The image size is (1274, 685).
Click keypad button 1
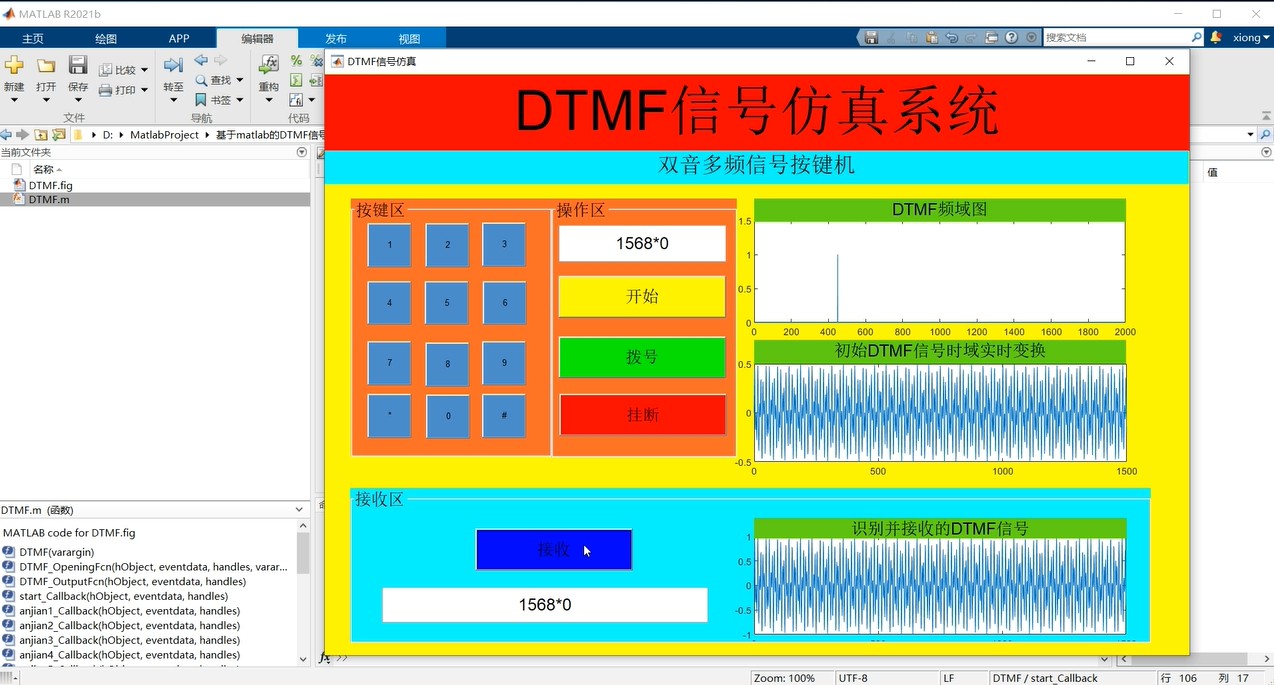(390, 245)
